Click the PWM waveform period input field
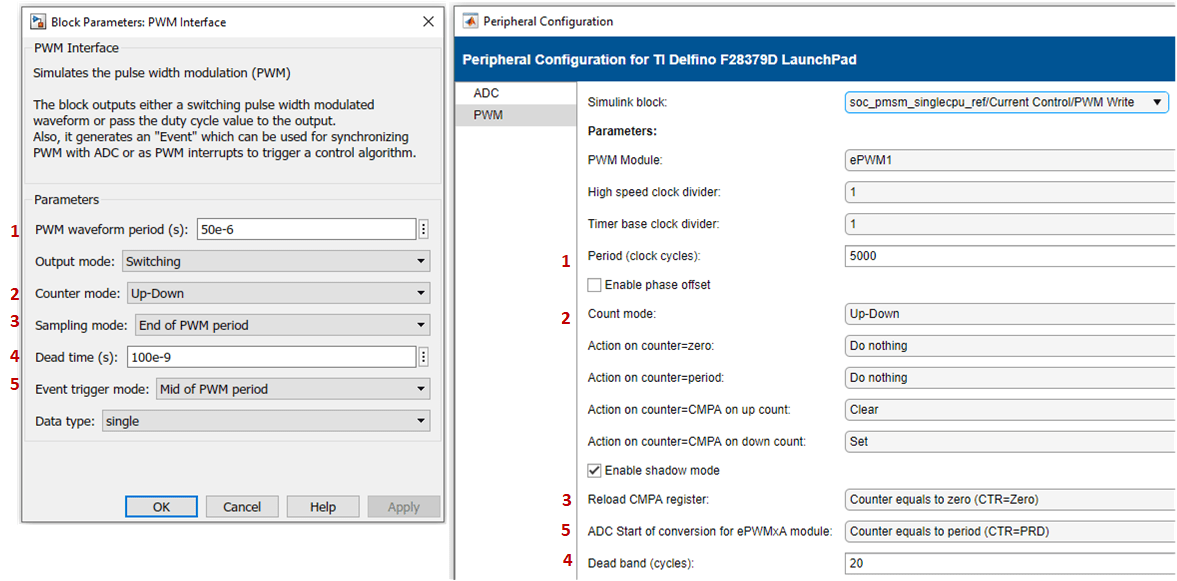Screen dimensions: 1177x581 pos(305,230)
